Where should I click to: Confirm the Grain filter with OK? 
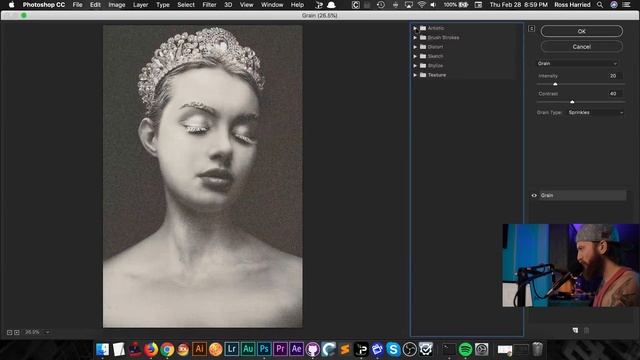point(582,31)
